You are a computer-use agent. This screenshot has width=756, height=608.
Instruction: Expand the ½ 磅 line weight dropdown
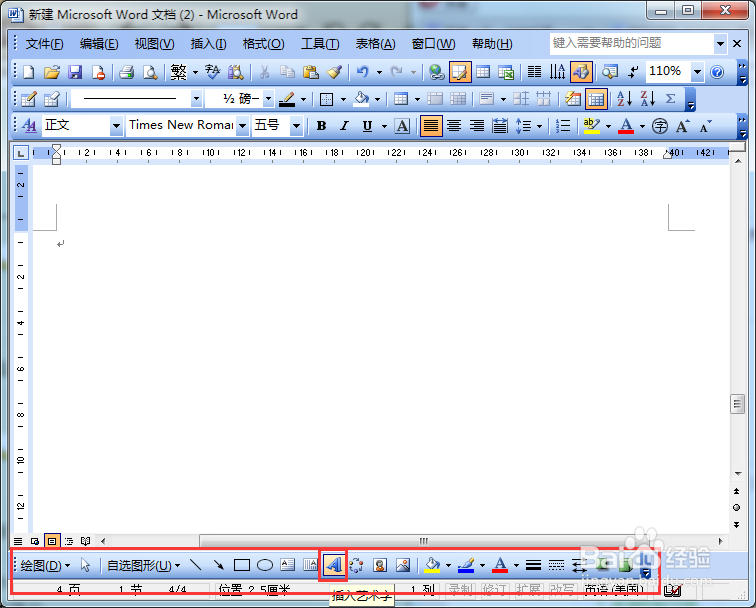click(x=269, y=99)
